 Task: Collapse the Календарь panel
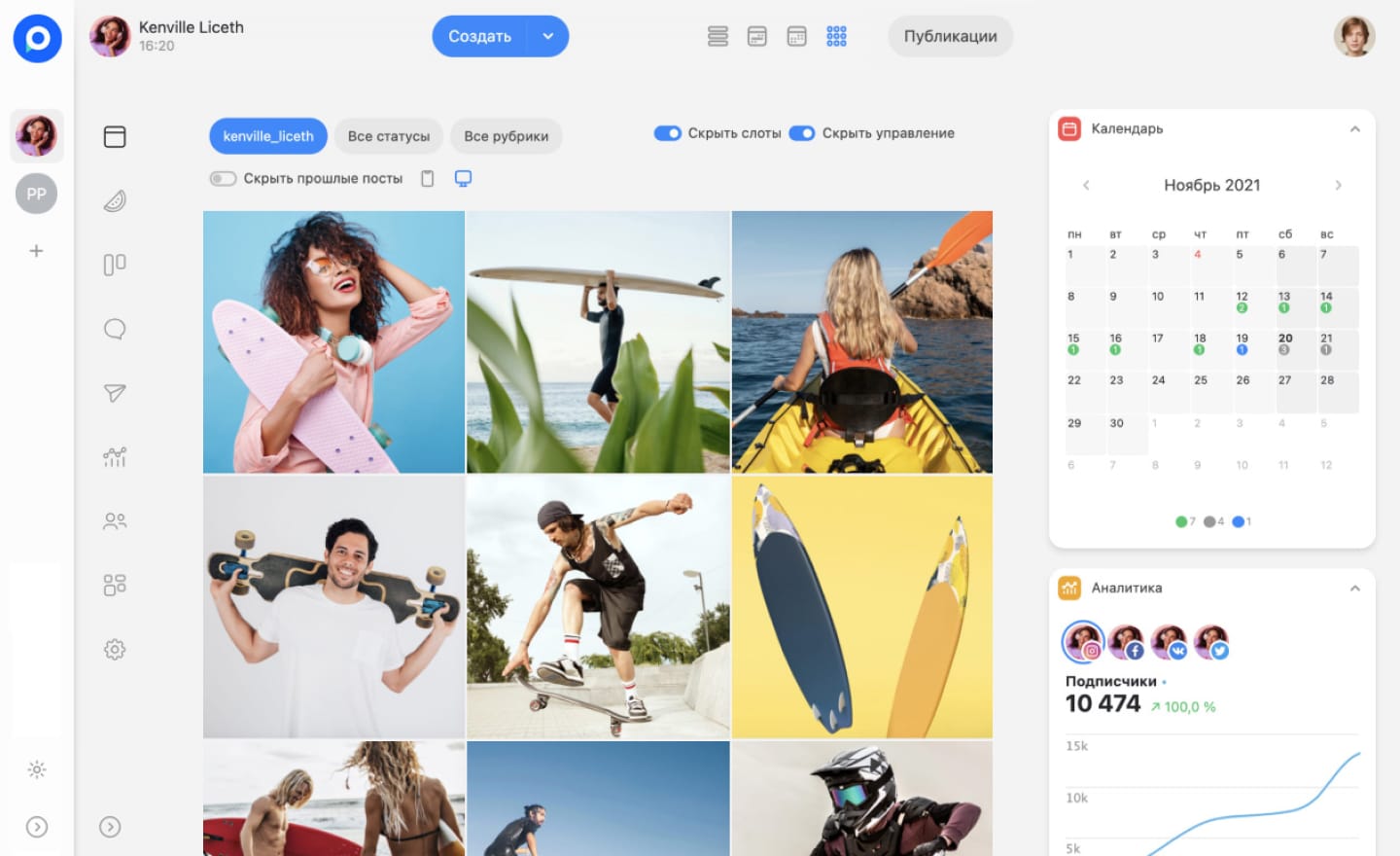pos(1354,128)
